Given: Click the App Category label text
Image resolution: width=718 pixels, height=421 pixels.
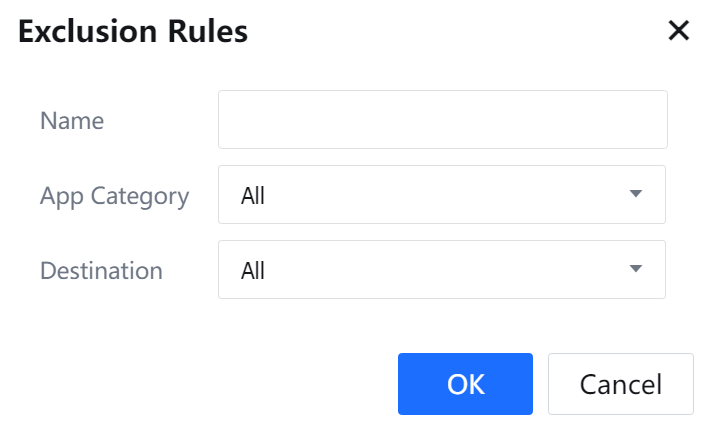Looking at the screenshot, I should [x=114, y=195].
